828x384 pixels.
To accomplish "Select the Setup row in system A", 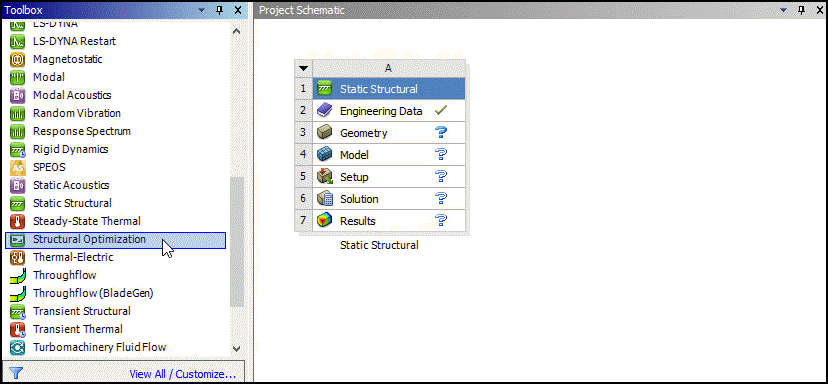I will click(x=389, y=176).
